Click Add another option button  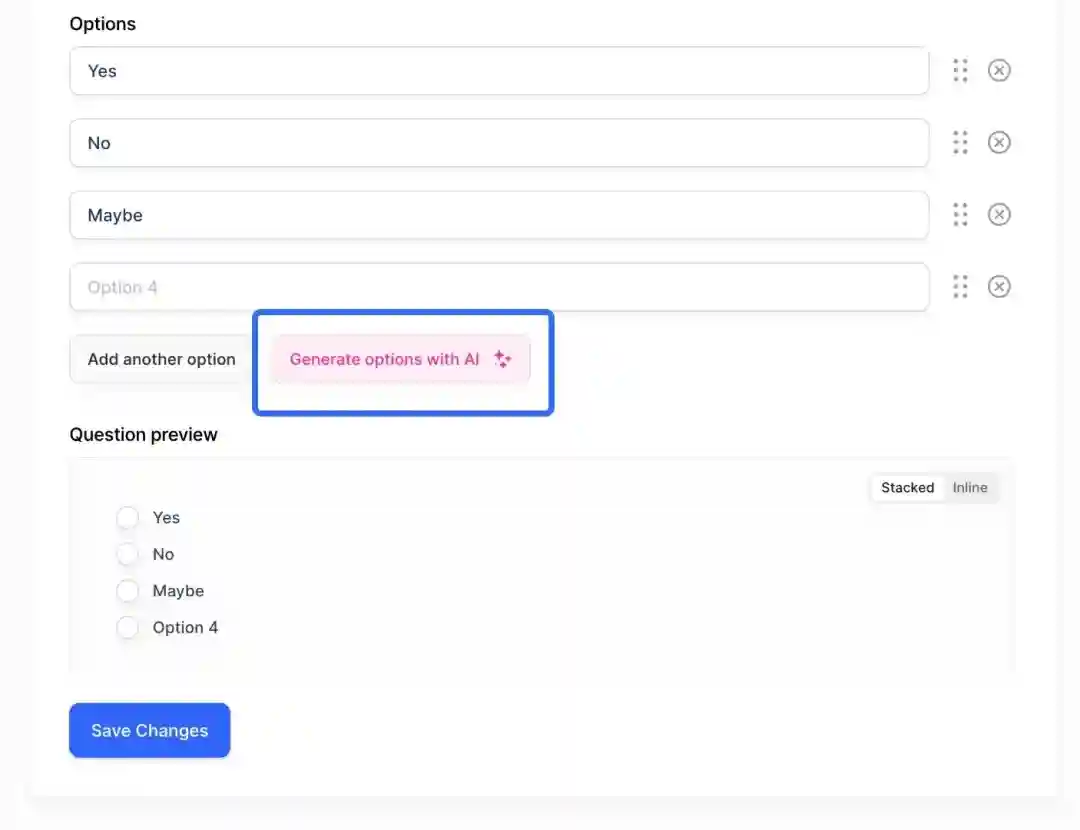[161, 359]
